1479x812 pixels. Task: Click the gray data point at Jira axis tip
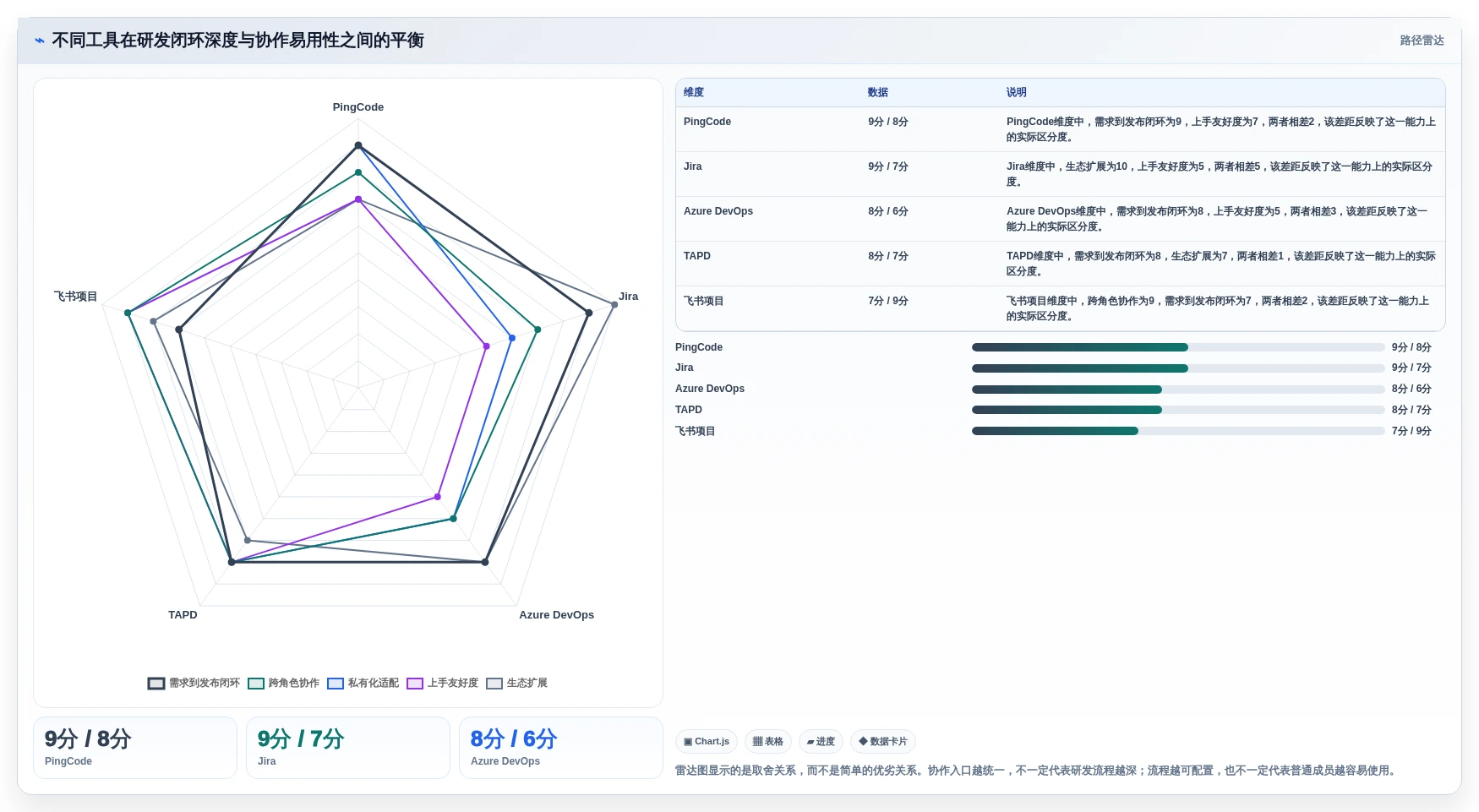[614, 304]
